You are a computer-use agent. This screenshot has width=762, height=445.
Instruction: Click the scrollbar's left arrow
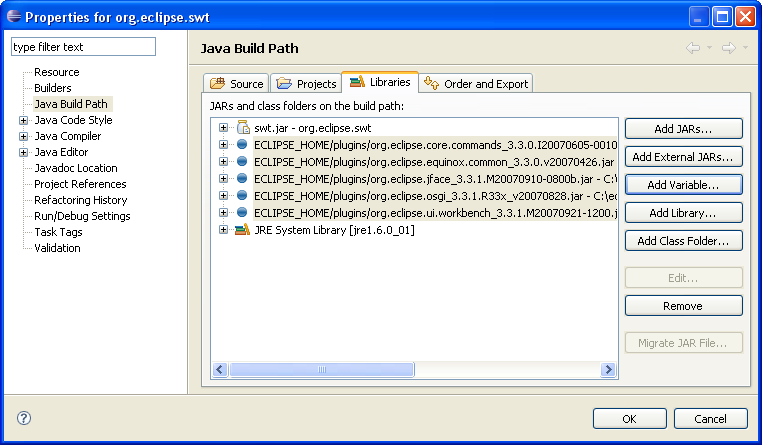pos(220,369)
